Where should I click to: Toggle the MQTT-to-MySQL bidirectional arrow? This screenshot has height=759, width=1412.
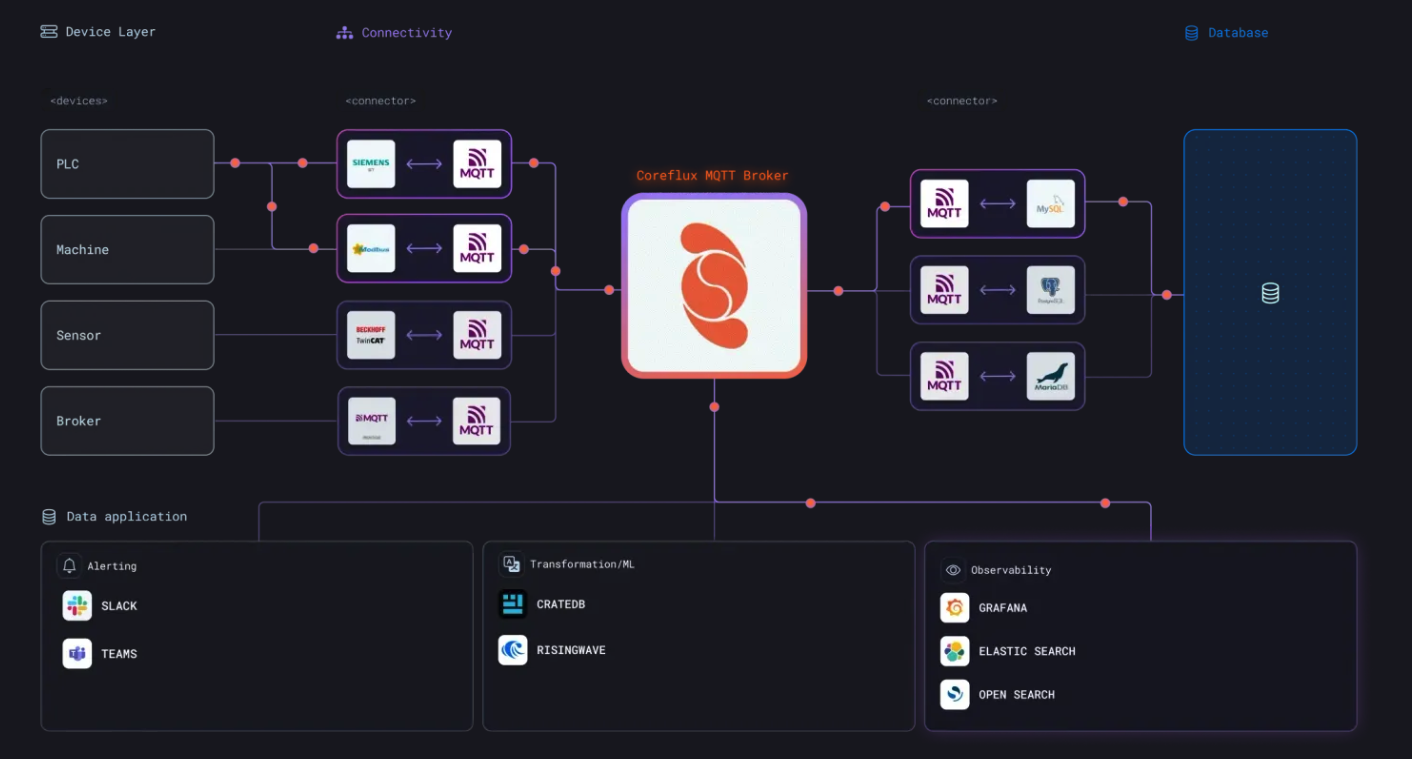click(x=997, y=203)
